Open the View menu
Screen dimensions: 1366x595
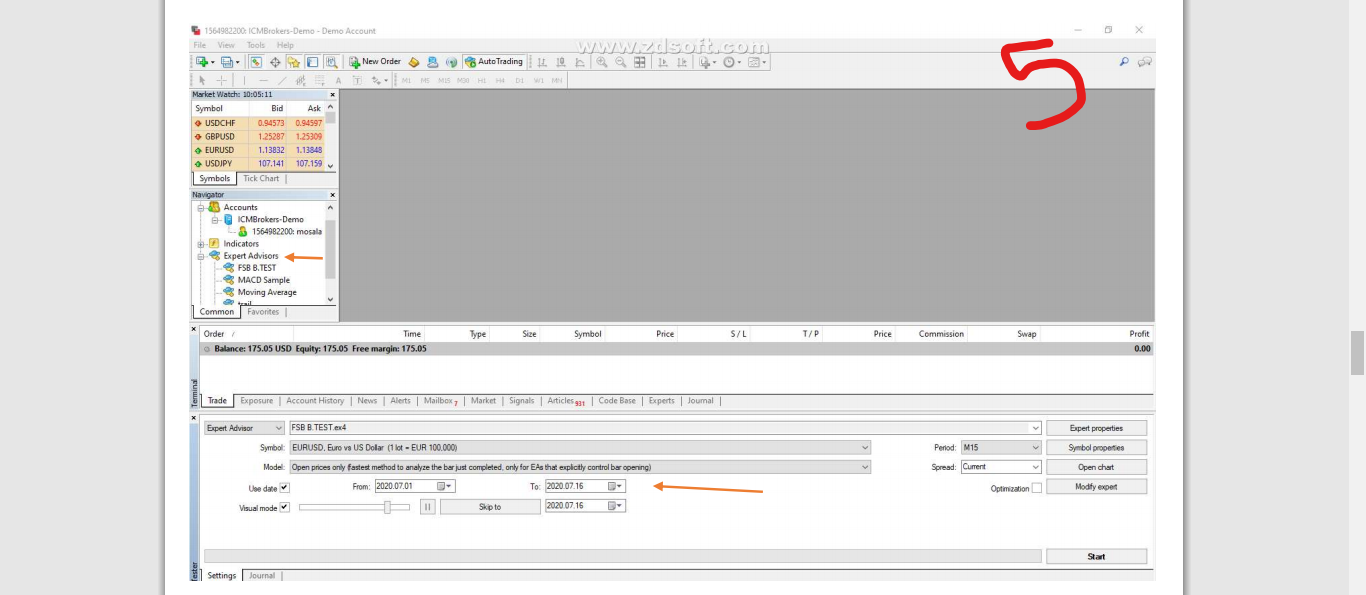[226, 45]
